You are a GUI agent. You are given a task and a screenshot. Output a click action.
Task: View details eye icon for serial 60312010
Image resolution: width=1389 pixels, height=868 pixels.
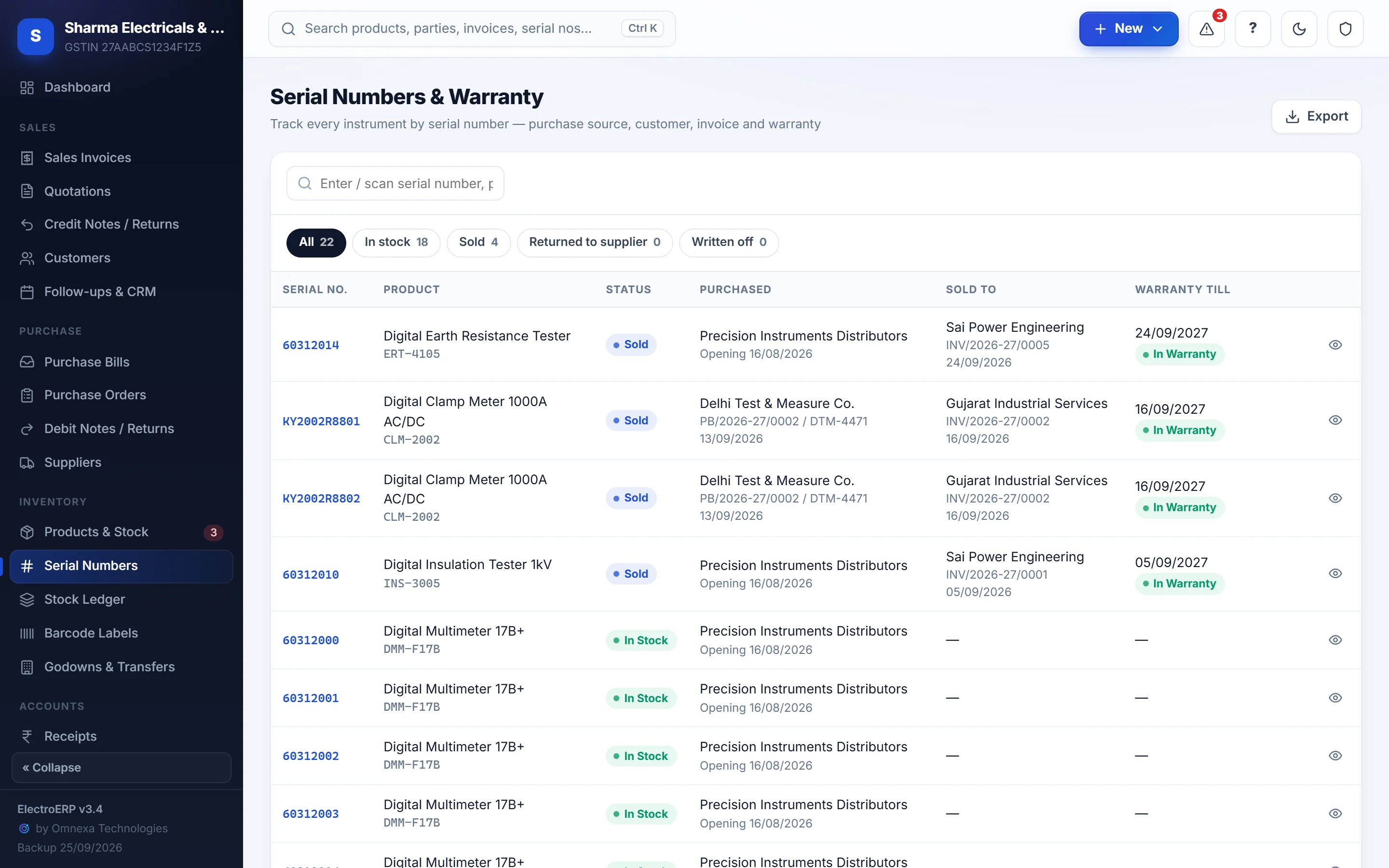pyautogui.click(x=1335, y=573)
